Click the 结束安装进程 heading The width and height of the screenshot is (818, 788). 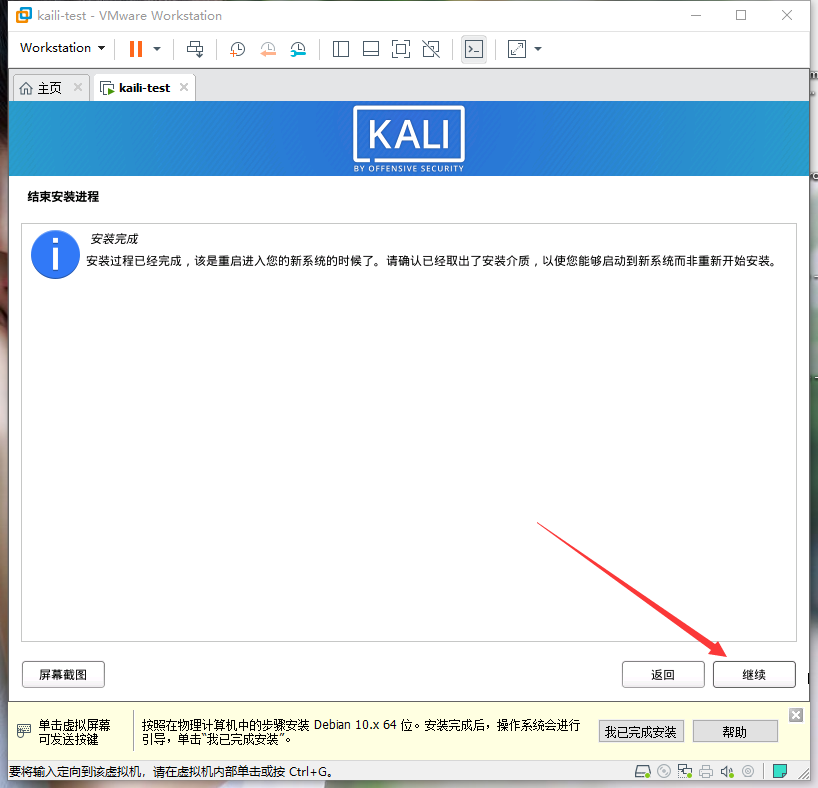[x=63, y=197]
